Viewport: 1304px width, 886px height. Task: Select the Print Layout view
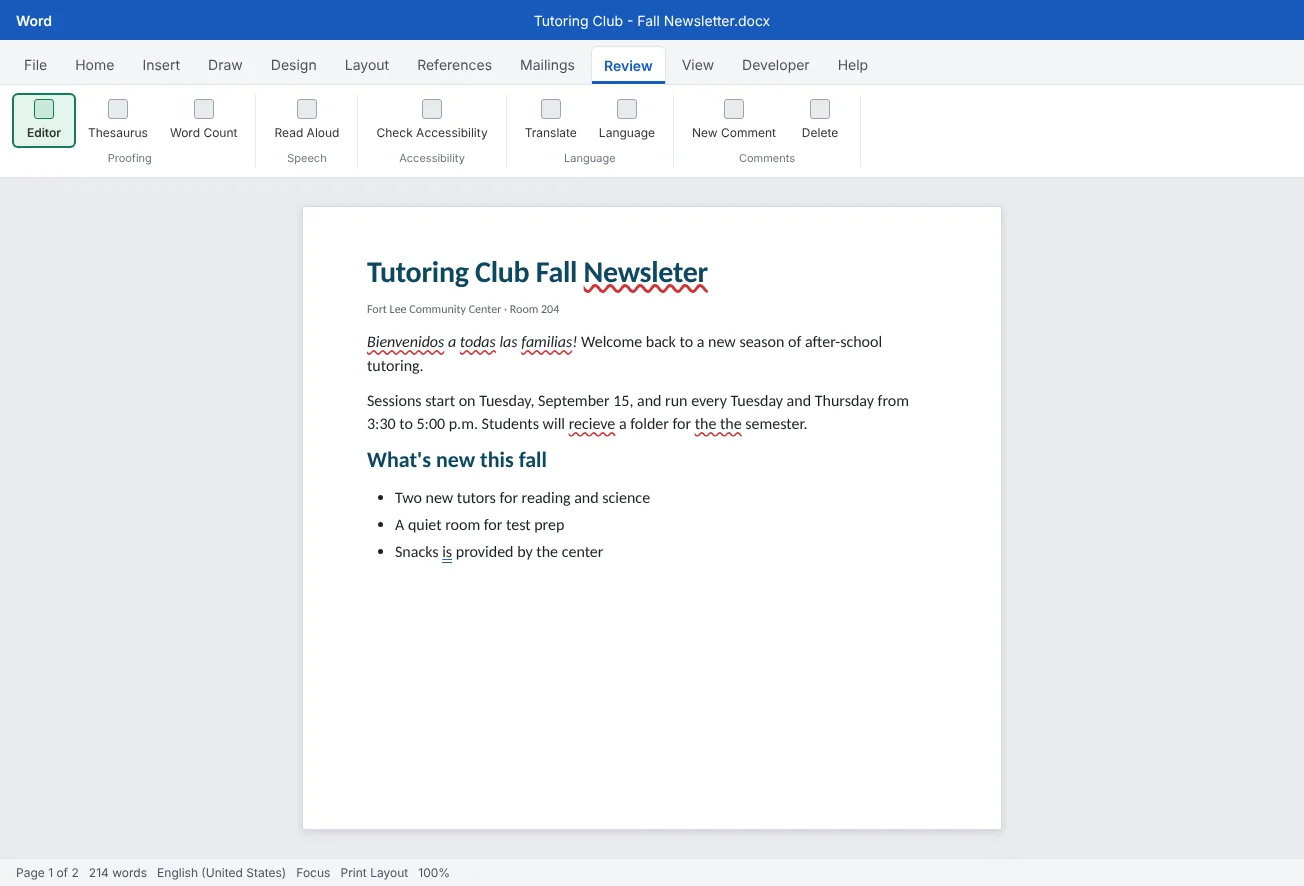[374, 873]
